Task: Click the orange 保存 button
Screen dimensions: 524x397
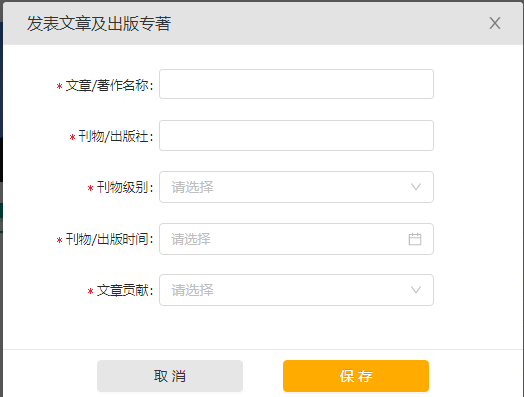Action: (356, 376)
